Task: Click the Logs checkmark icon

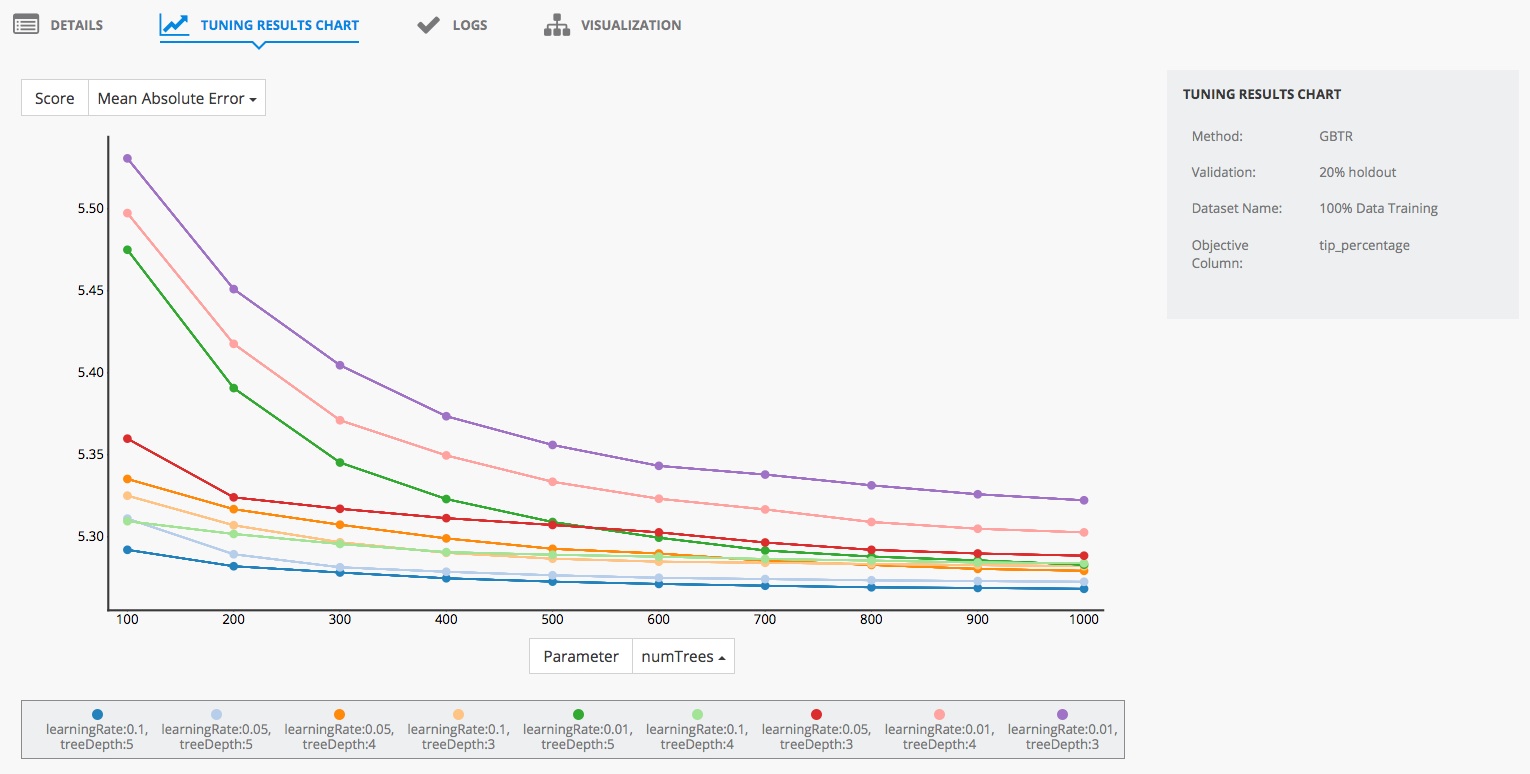Action: (x=429, y=25)
